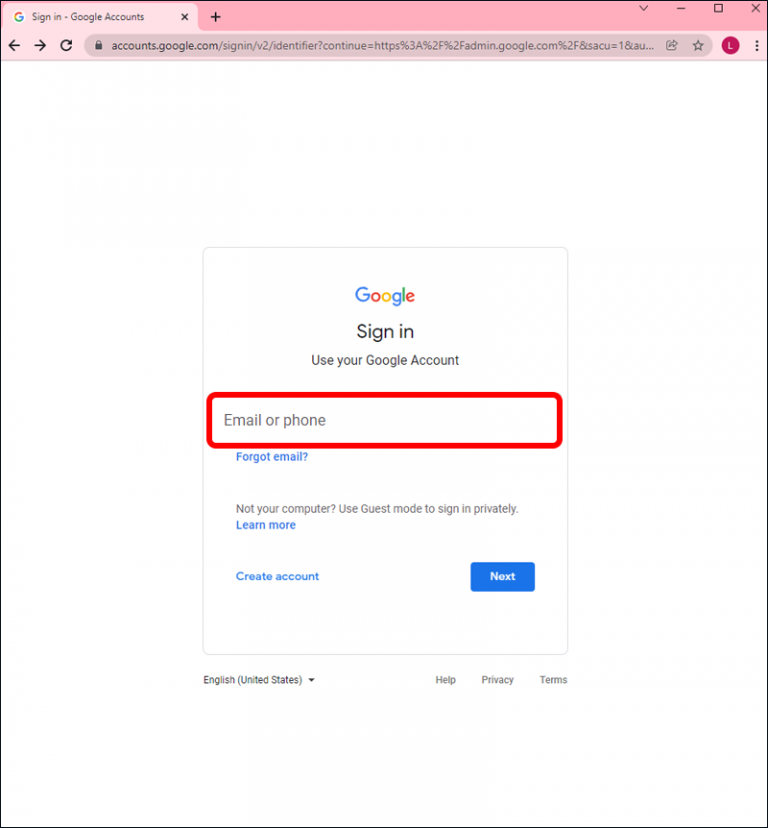This screenshot has width=768, height=828.
Task: Click the Google logo above Sign in
Action: pos(384,295)
